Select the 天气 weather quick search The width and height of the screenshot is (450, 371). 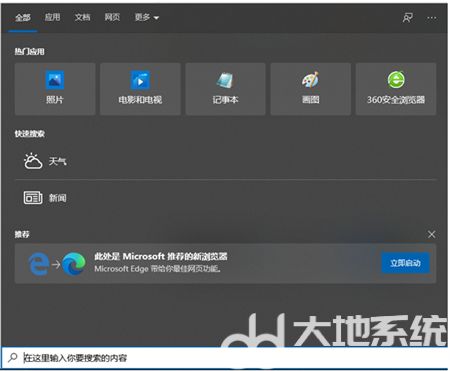225,162
